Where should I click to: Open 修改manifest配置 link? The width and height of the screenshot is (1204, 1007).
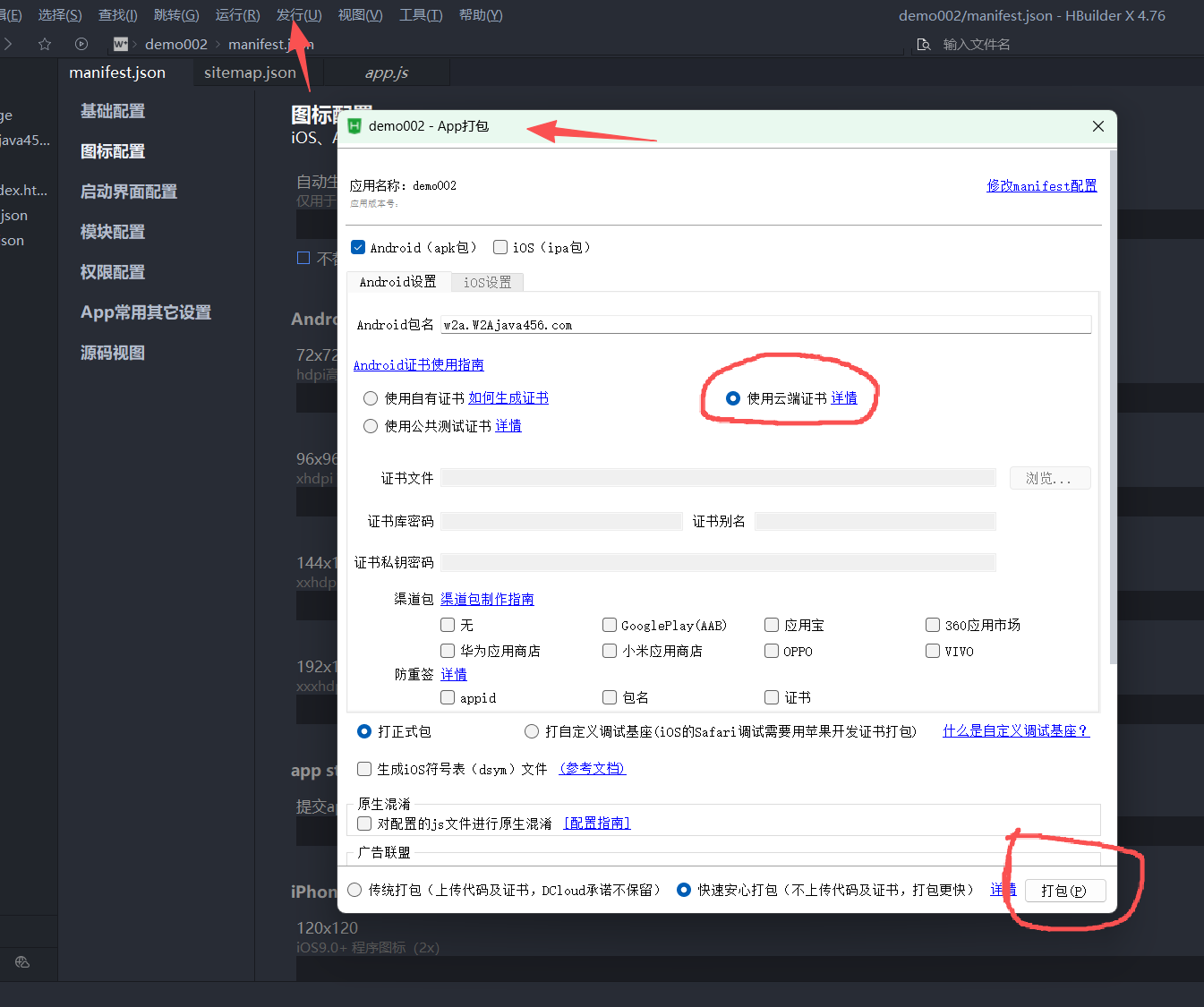point(1041,185)
